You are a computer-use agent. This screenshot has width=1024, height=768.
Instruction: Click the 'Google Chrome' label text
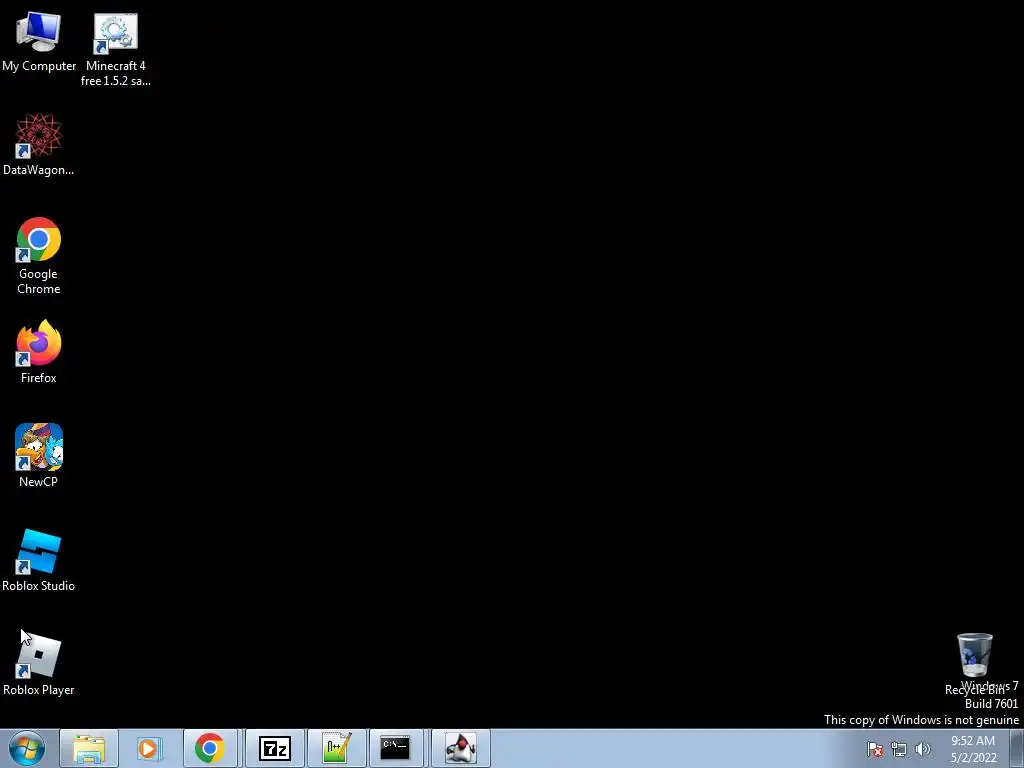coord(39,281)
